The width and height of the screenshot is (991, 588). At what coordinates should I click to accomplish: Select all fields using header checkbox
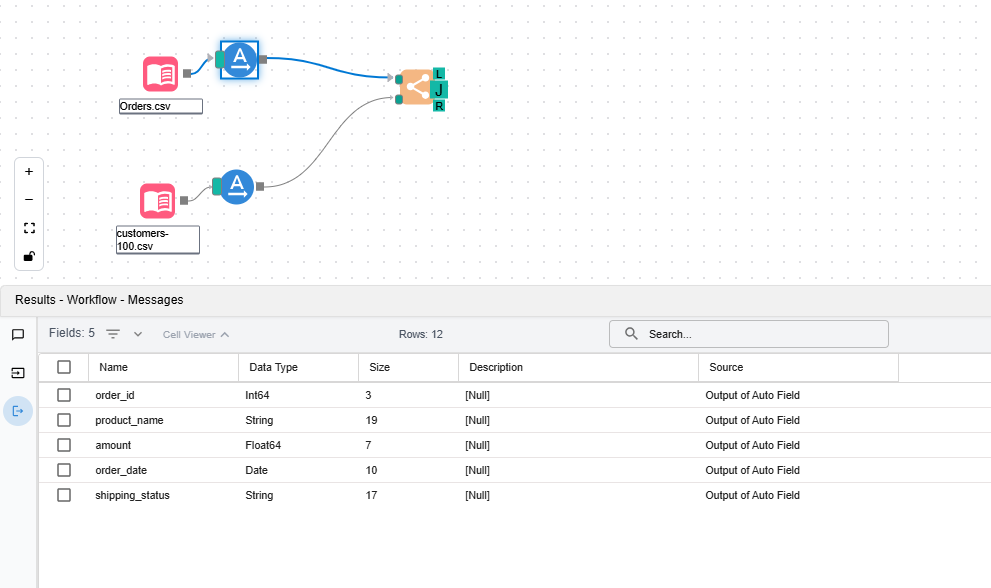64,367
